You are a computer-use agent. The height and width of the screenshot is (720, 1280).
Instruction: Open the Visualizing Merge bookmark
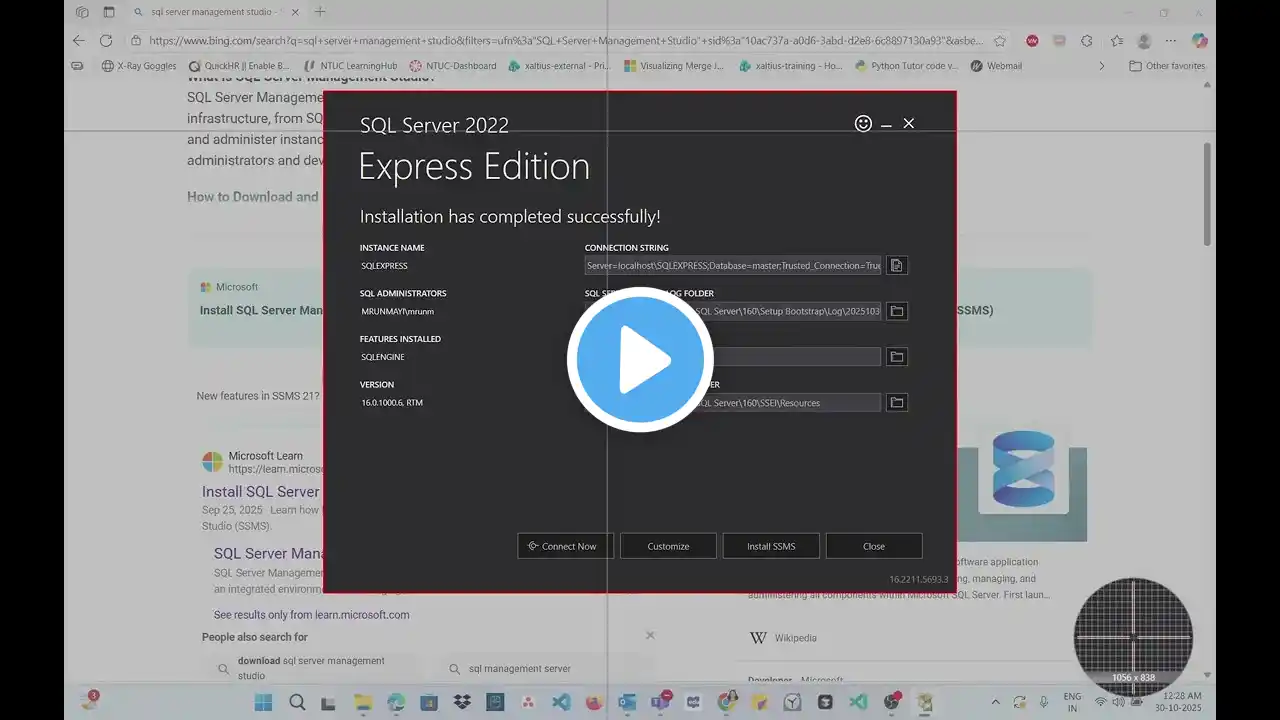(x=674, y=66)
